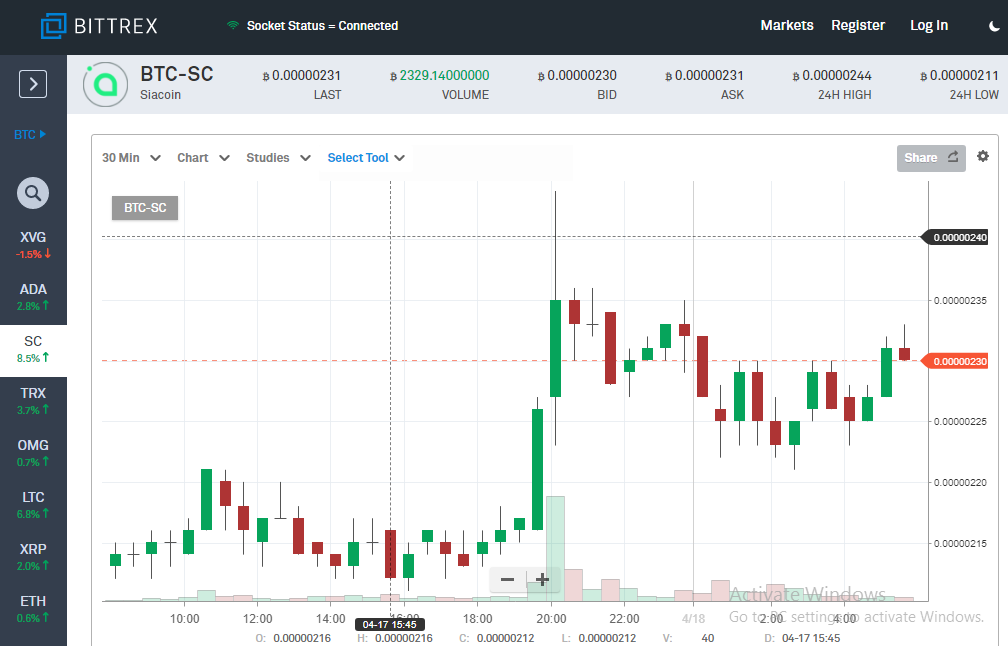Click the 24H LOW value 0.00000211
1008x646 pixels.
(x=959, y=76)
